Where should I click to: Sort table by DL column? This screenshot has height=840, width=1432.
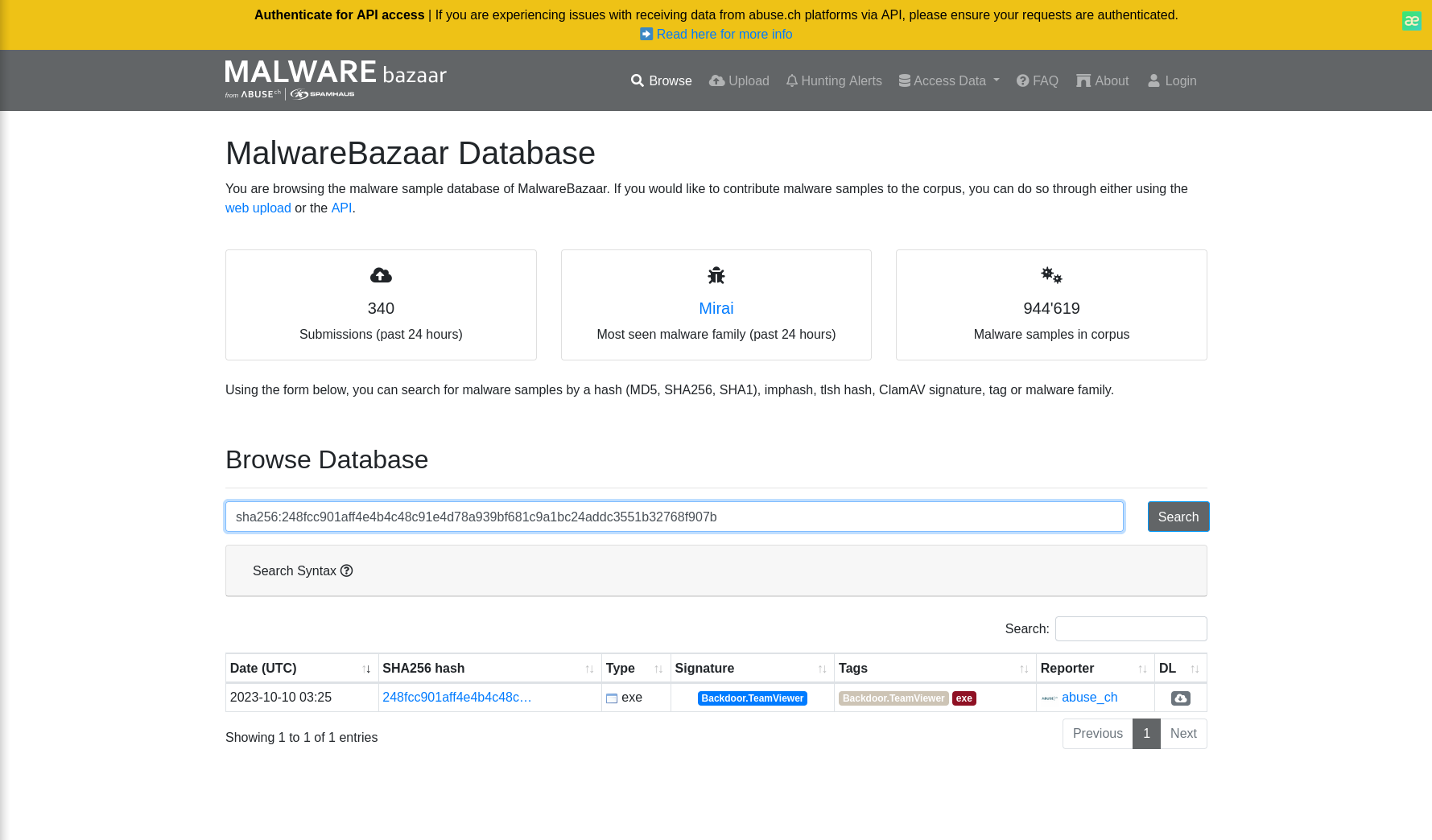coord(1181,668)
